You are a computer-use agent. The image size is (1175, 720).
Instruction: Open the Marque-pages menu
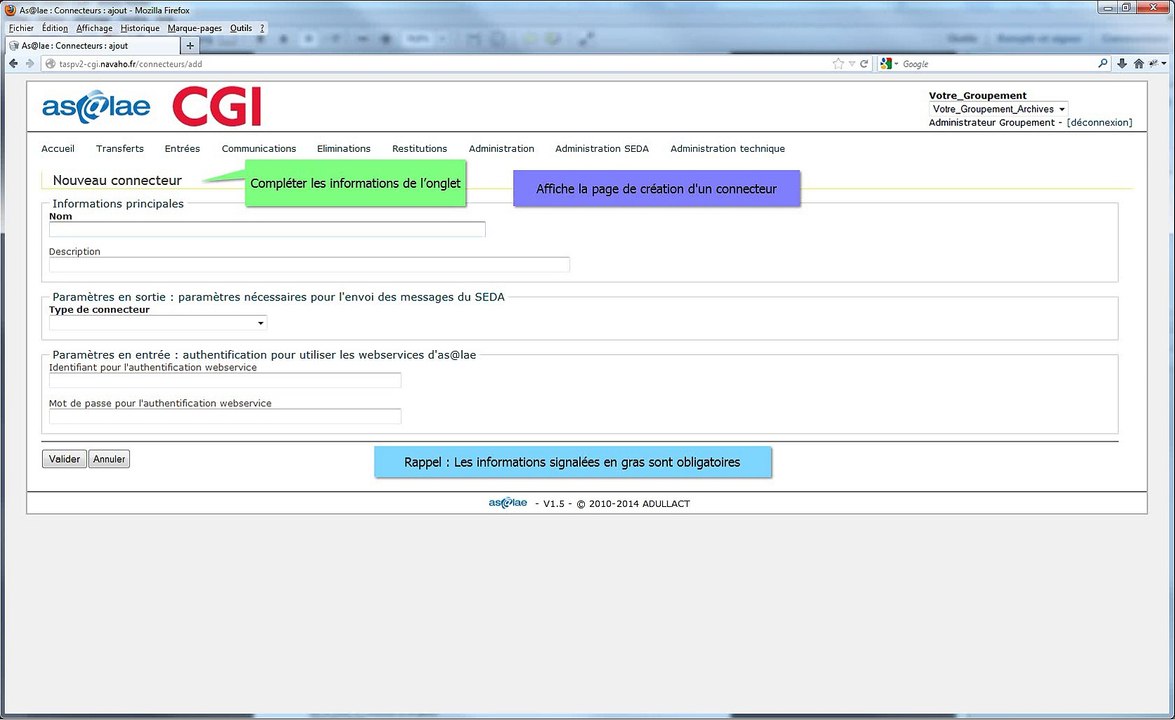point(195,28)
